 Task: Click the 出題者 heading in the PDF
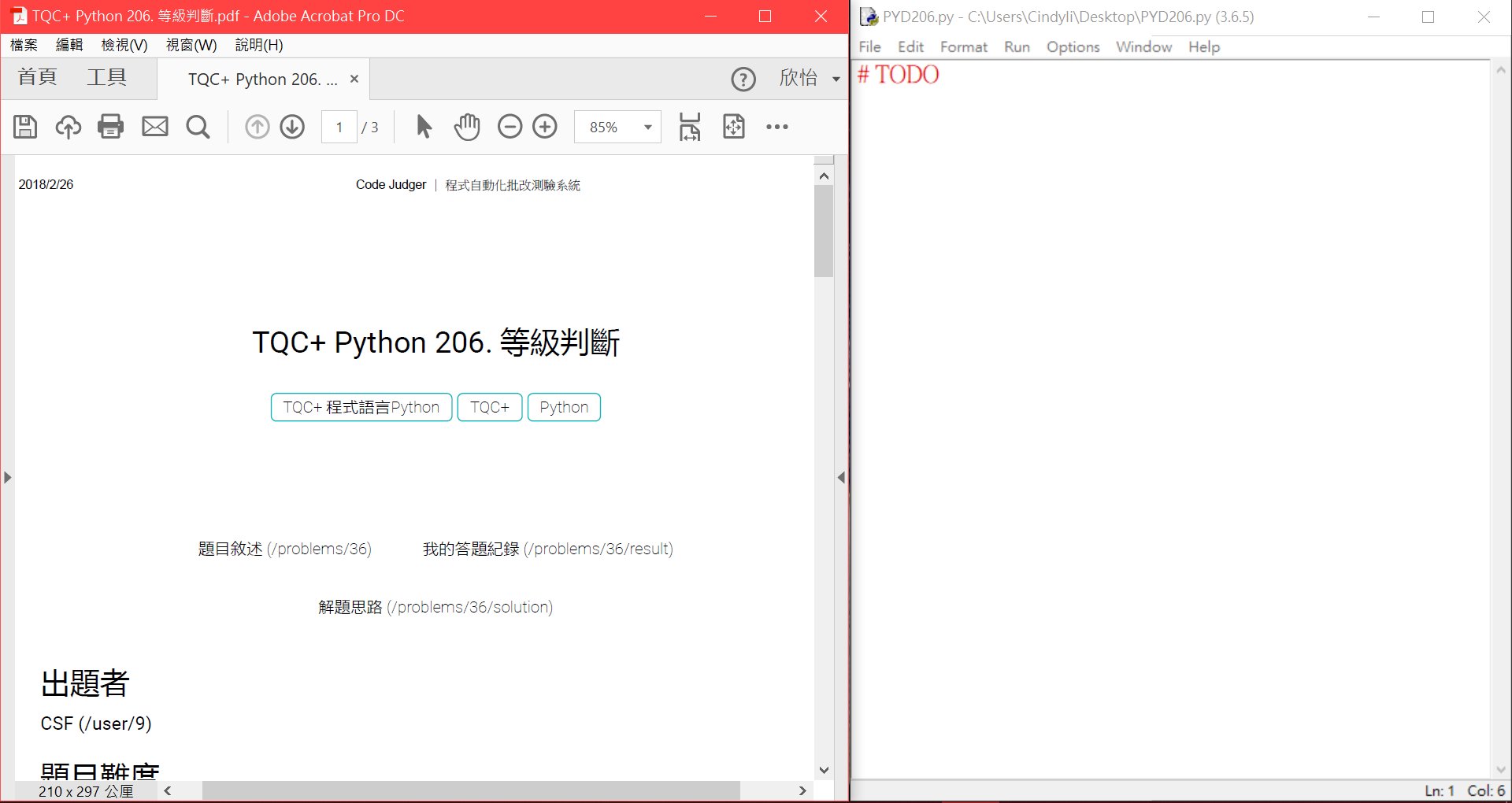(85, 683)
